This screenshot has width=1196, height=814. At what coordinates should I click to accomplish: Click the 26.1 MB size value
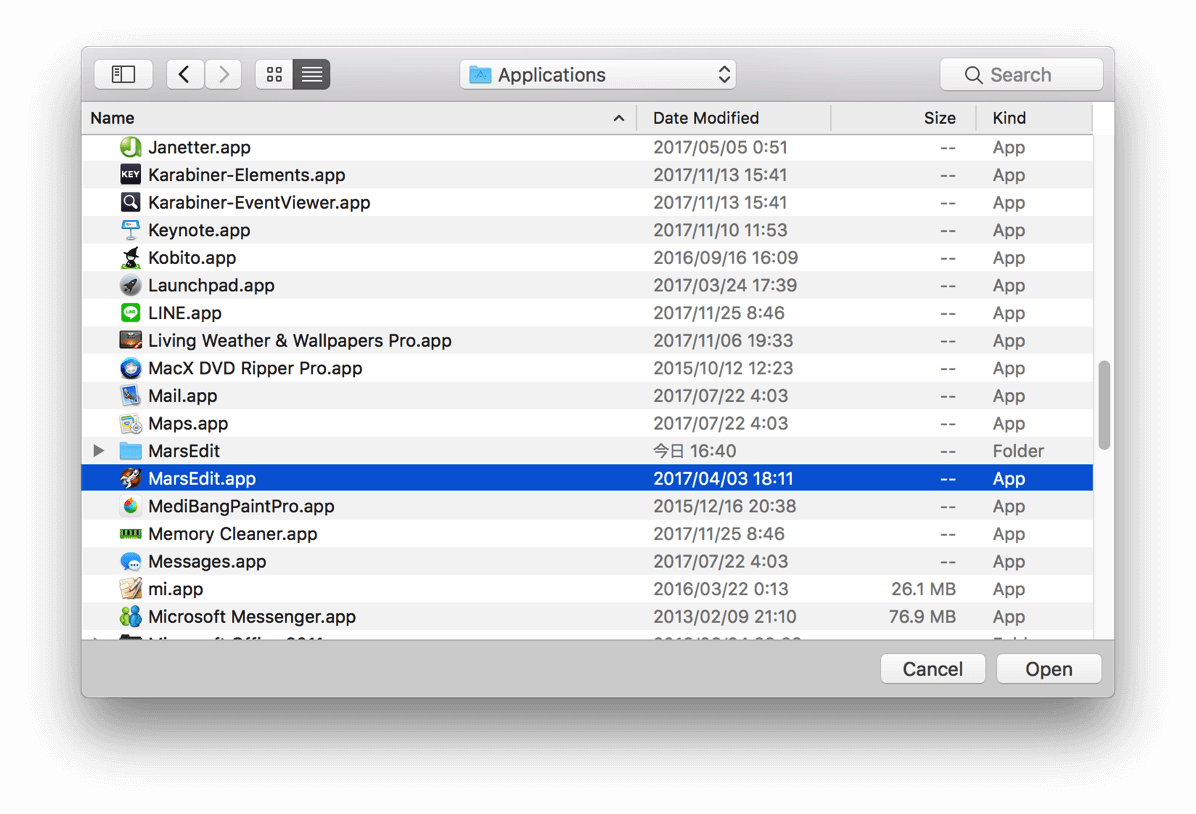923,589
